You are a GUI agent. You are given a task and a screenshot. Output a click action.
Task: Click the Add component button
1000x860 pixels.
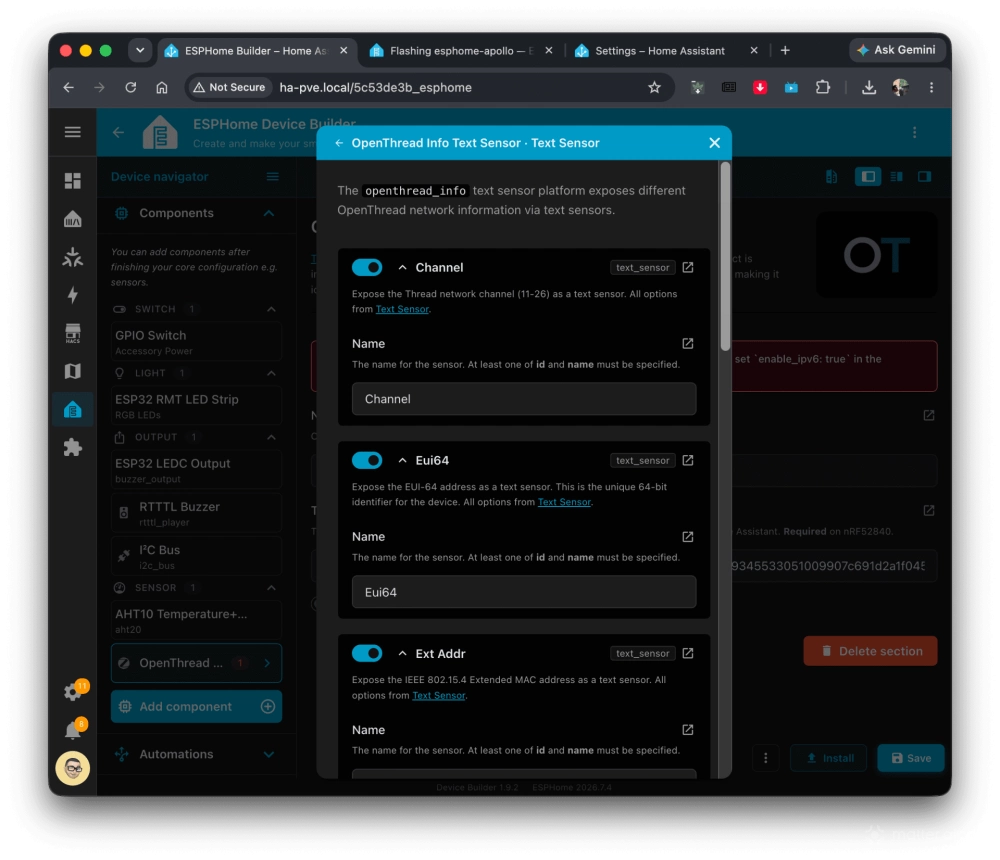coord(196,706)
